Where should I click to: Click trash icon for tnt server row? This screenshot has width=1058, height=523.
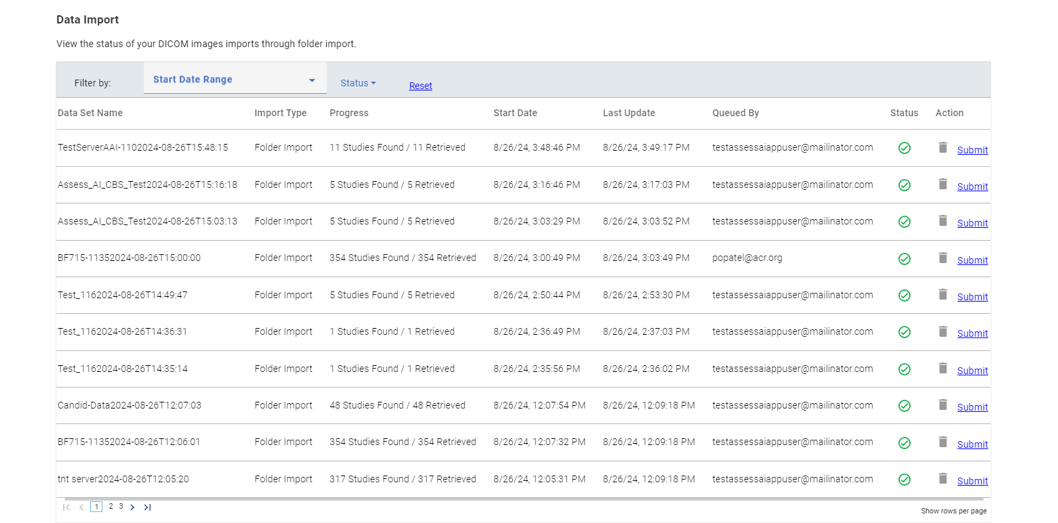tap(943, 478)
